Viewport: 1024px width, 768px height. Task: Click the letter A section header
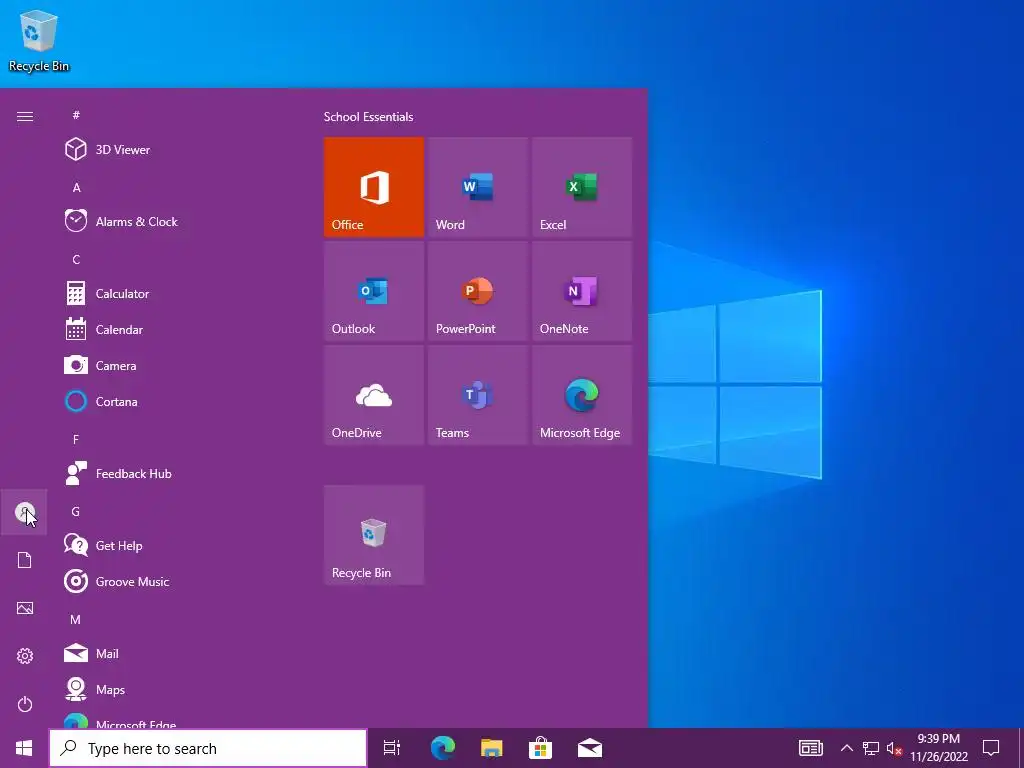tap(76, 187)
